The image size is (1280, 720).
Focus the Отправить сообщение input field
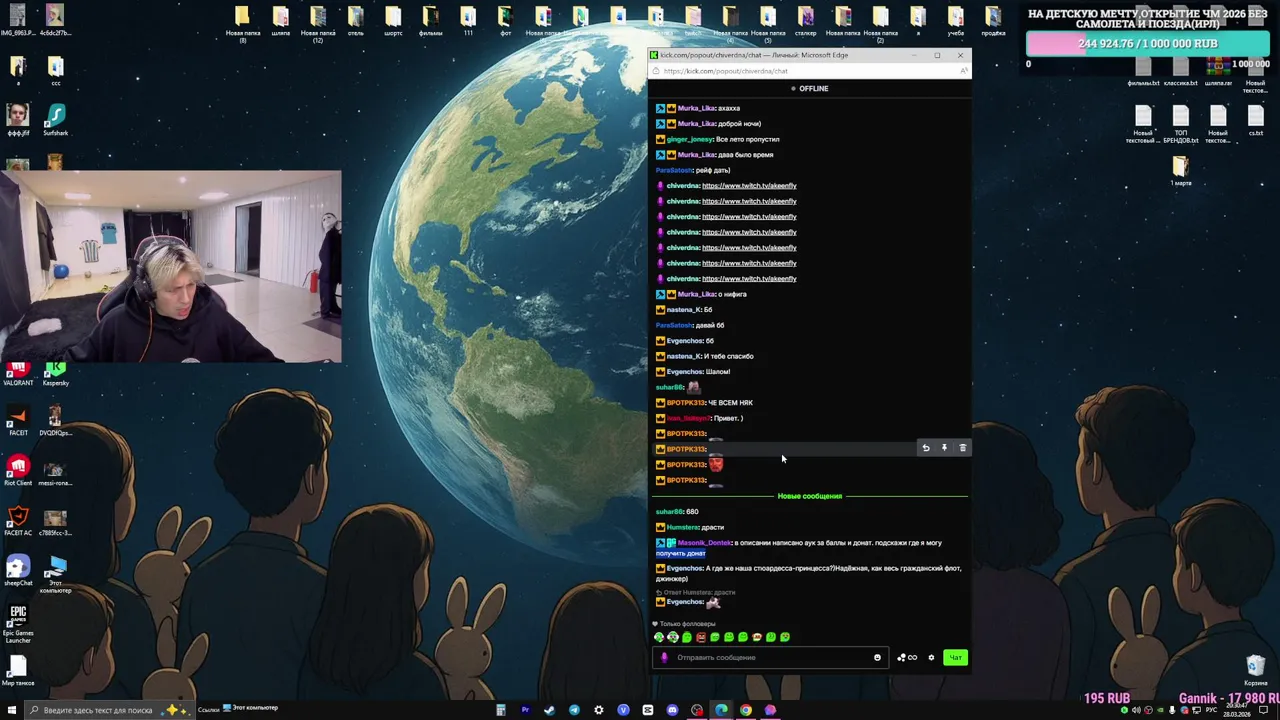772,658
